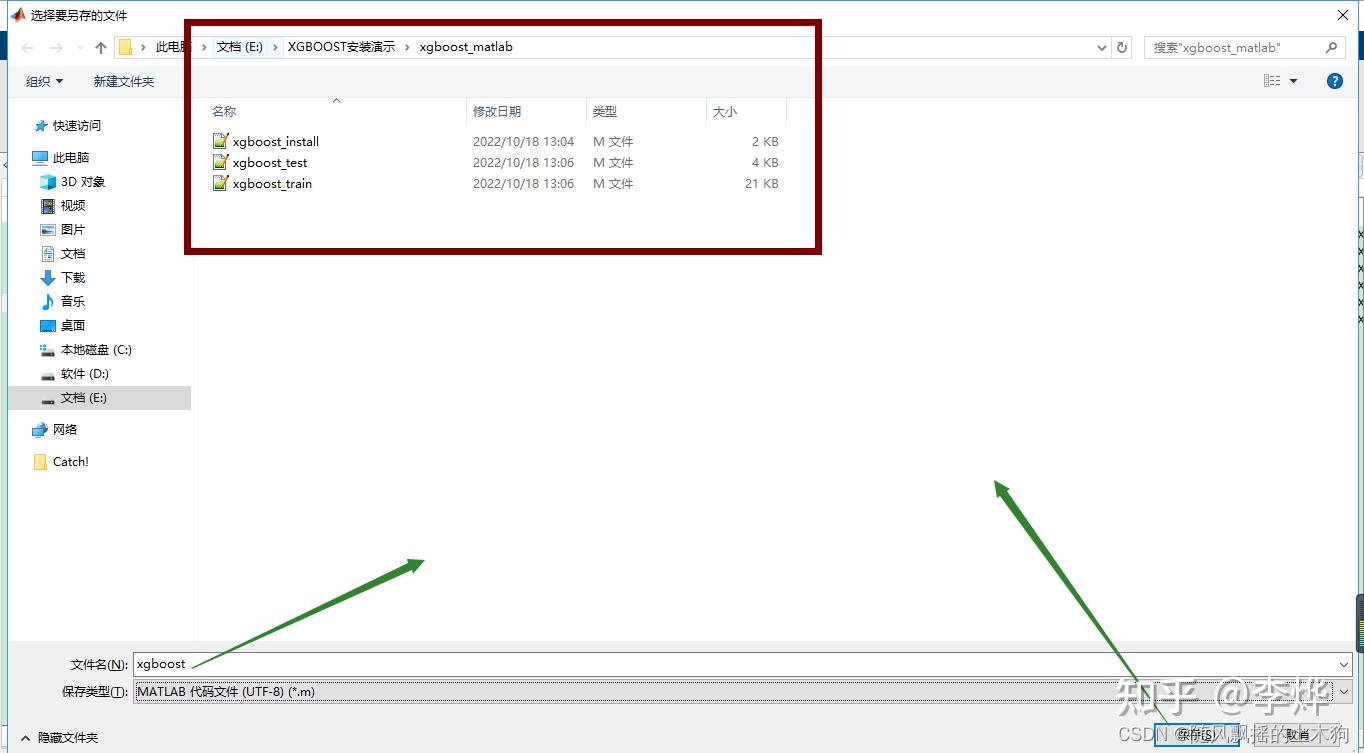Click the up-one-level folder arrow
This screenshot has height=753, width=1364.
pyautogui.click(x=99, y=46)
